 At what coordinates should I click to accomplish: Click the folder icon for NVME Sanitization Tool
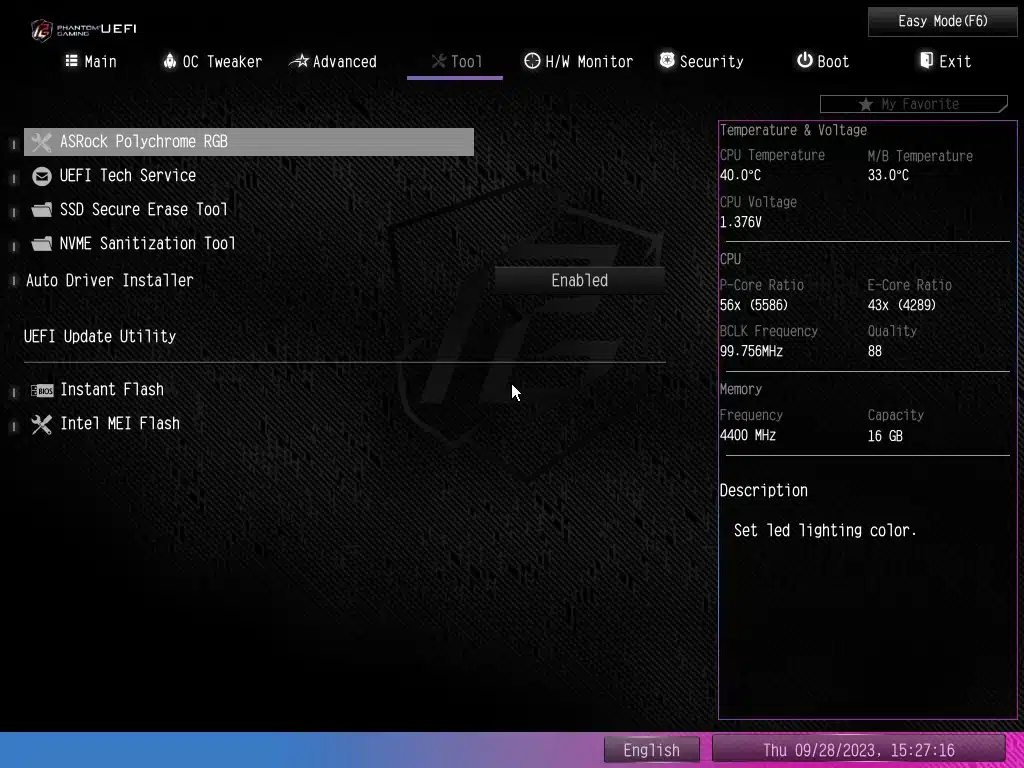click(41, 244)
